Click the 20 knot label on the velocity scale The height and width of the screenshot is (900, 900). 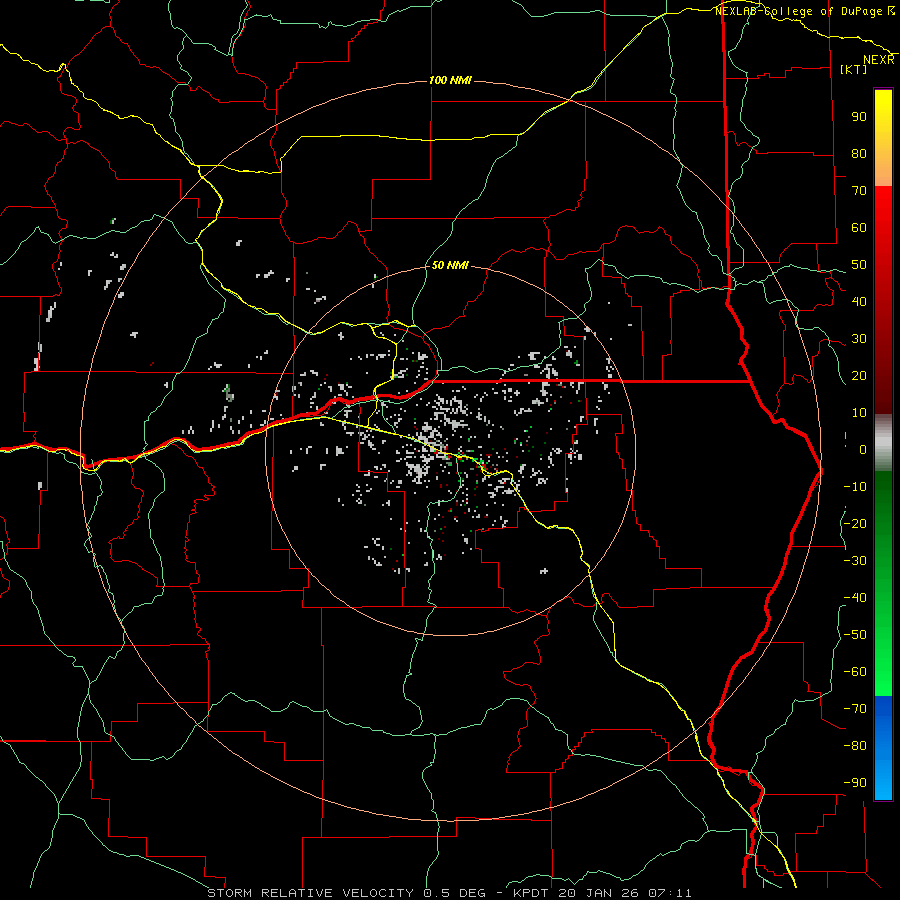point(859,375)
